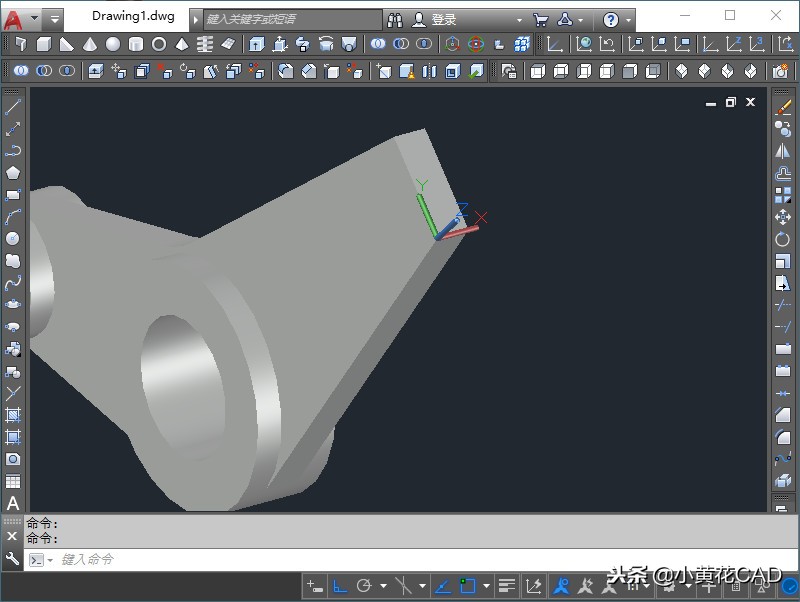Open the Quick Access Toolbar customize dropdown
Screen dimensions: 800x602
point(54,20)
